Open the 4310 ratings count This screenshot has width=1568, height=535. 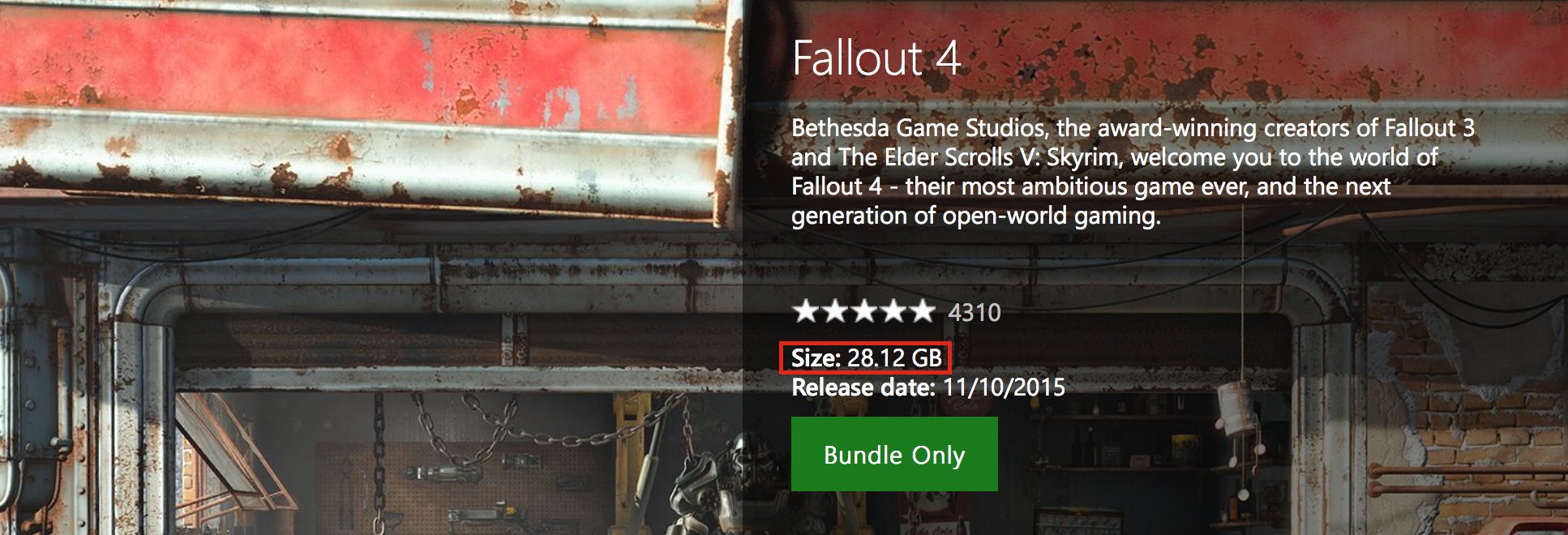click(x=975, y=313)
